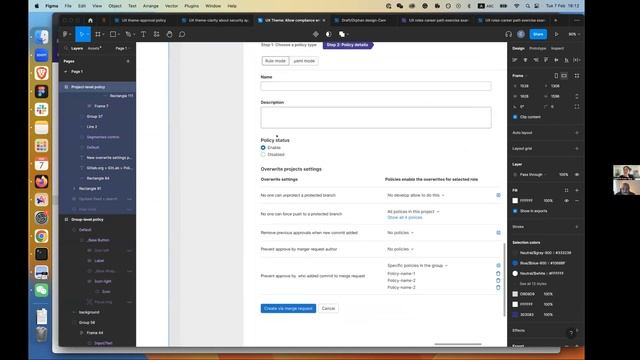This screenshot has height=360, width=640.
Task: Select the Enable radio button
Action: pos(263,147)
